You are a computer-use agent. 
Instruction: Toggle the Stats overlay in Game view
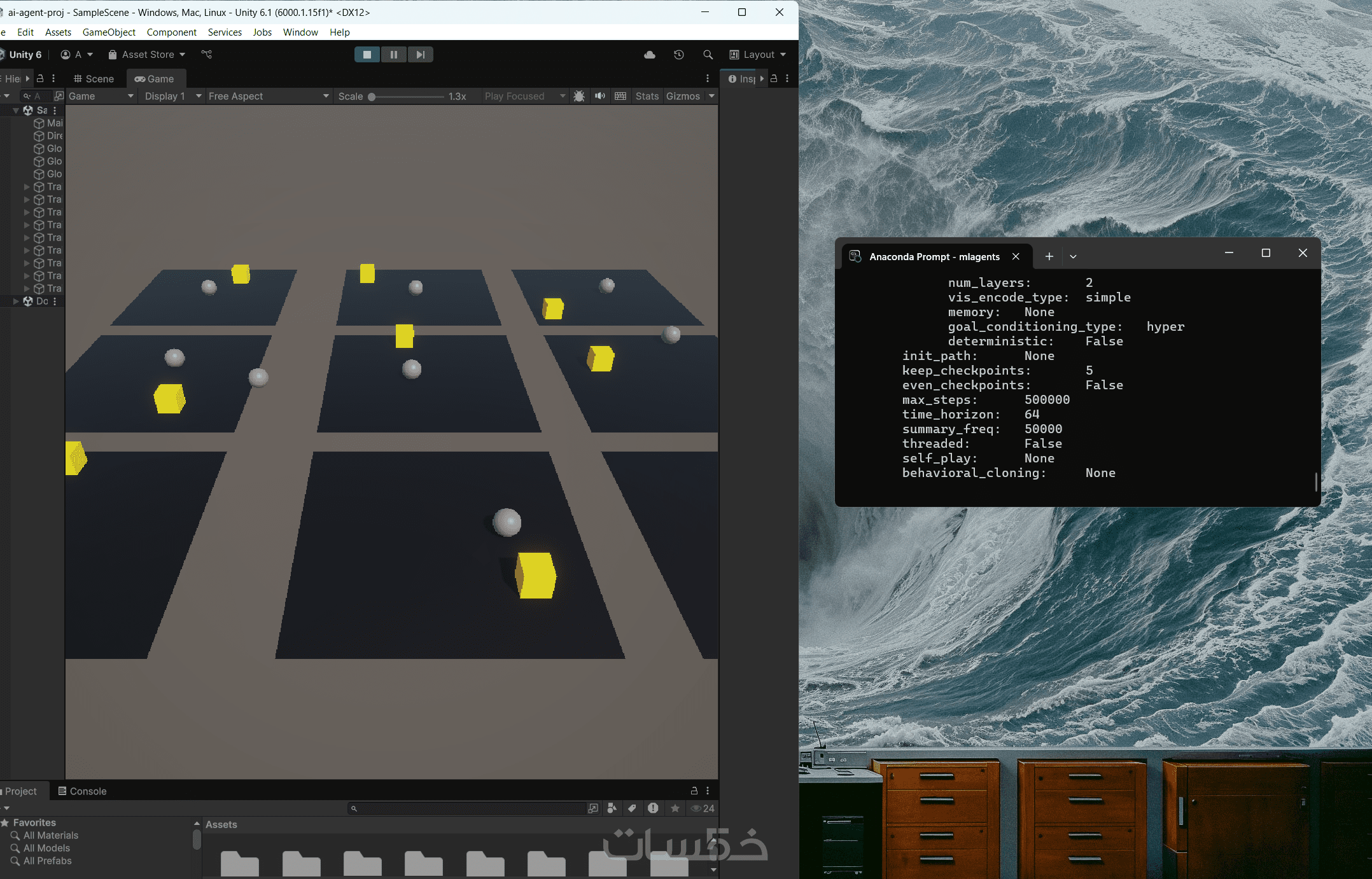click(647, 96)
